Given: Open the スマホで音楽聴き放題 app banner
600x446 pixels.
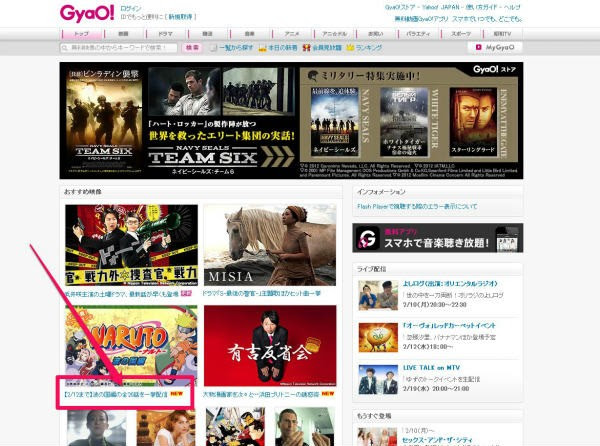Looking at the screenshot, I should (437, 238).
